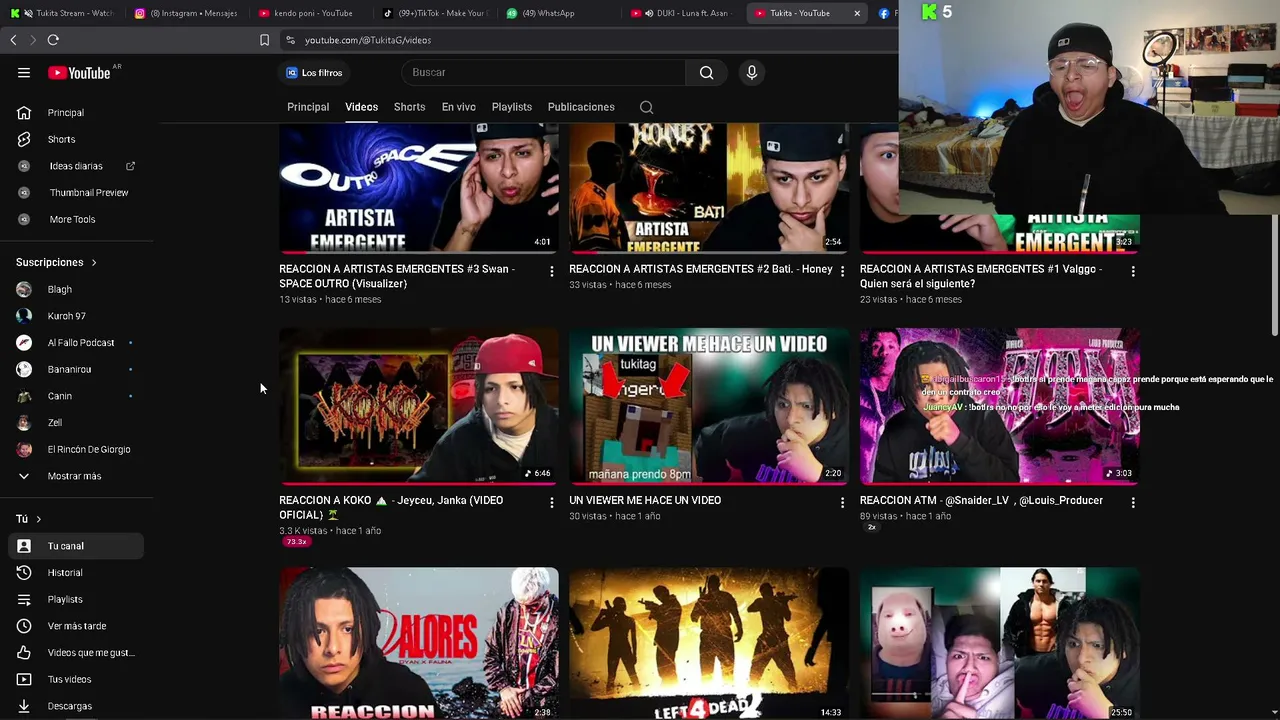Open Principal home icon in sidebar
This screenshot has height=720, width=1280.
(x=24, y=113)
